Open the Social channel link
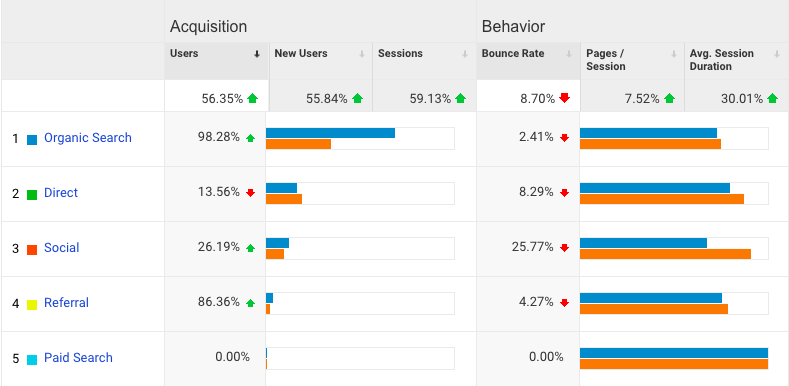 pos(61,248)
